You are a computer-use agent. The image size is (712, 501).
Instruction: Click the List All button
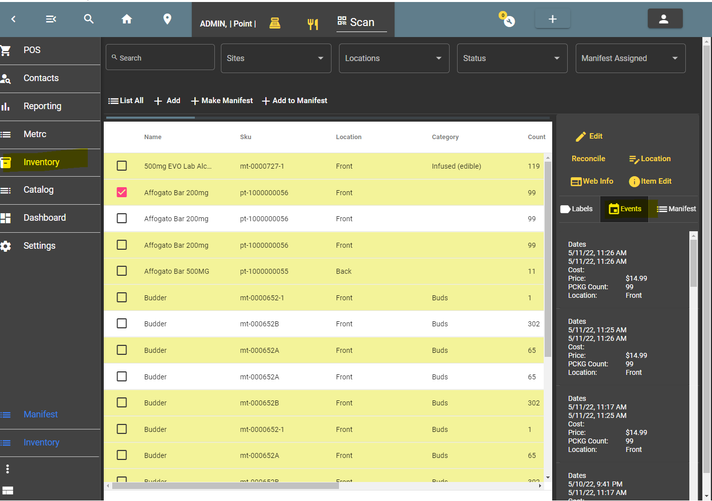[x=126, y=101]
